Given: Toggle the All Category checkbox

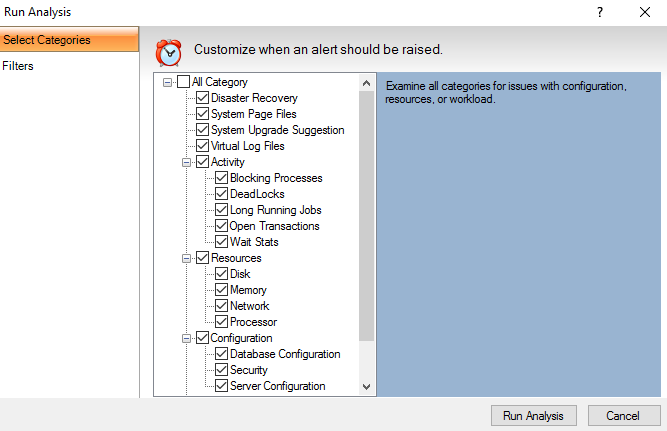Looking at the screenshot, I should coord(183,82).
